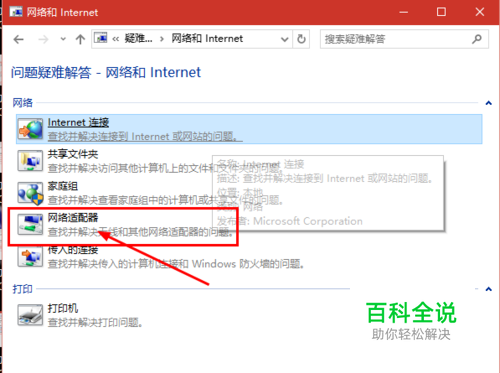Click the 传入的连接 troubleshooter icon
The width and height of the screenshot is (500, 373).
click(30, 256)
